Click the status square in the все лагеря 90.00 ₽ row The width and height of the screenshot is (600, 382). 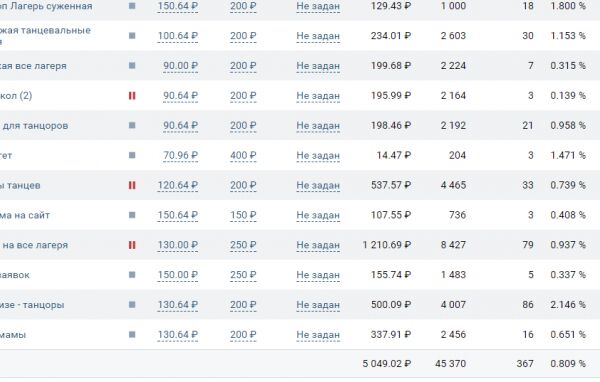pyautogui.click(x=132, y=65)
